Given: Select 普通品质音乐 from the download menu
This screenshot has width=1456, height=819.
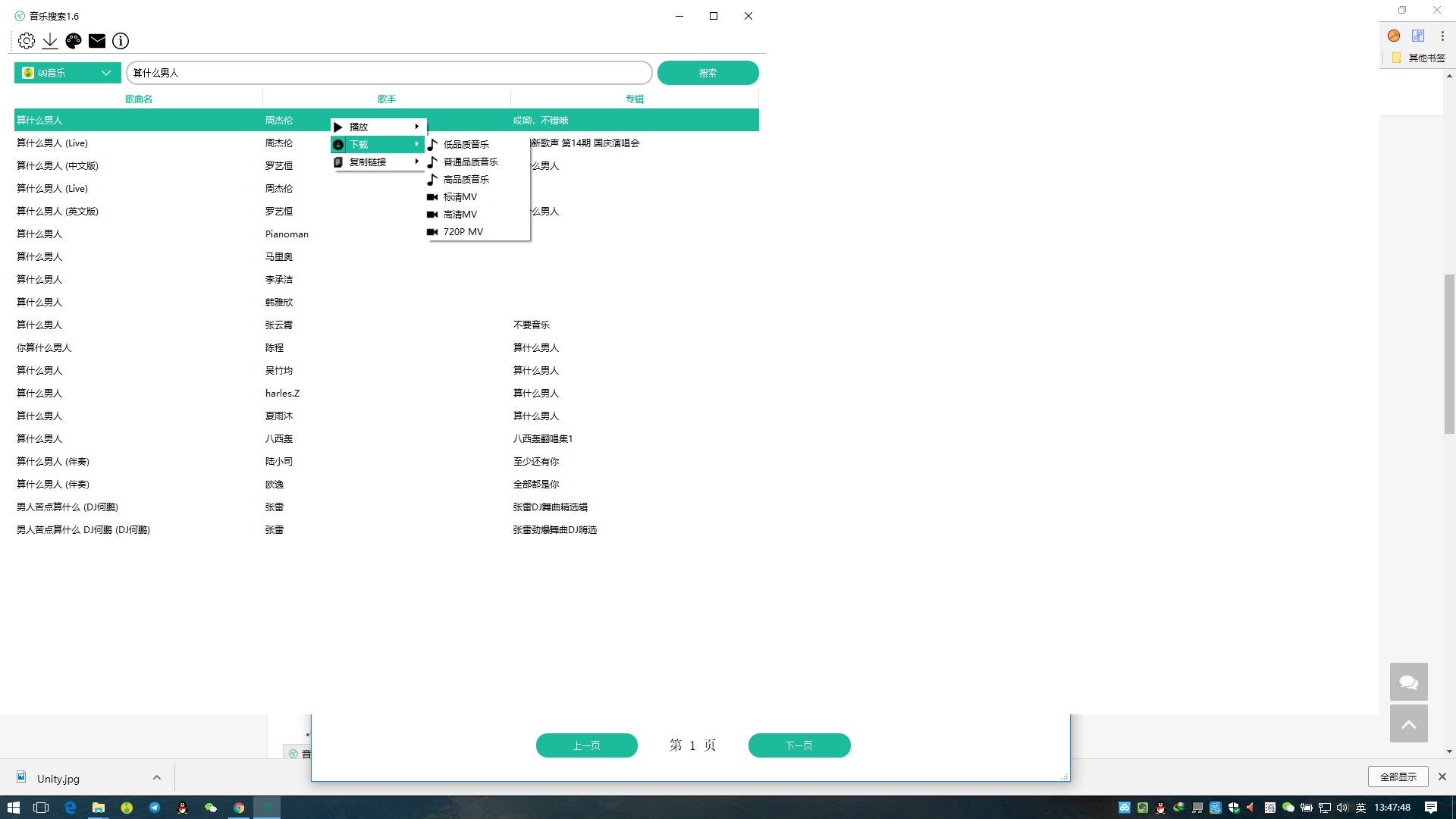Looking at the screenshot, I should pyautogui.click(x=470, y=162).
